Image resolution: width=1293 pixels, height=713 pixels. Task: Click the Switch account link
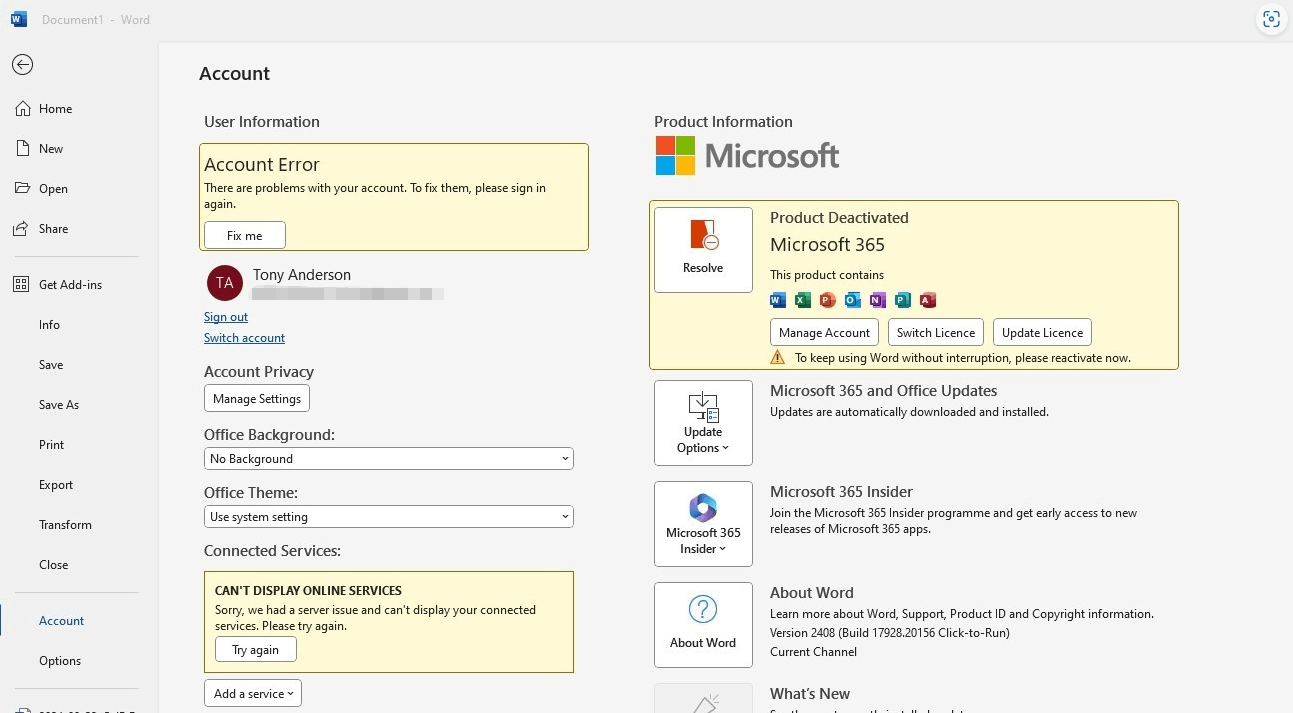(244, 338)
